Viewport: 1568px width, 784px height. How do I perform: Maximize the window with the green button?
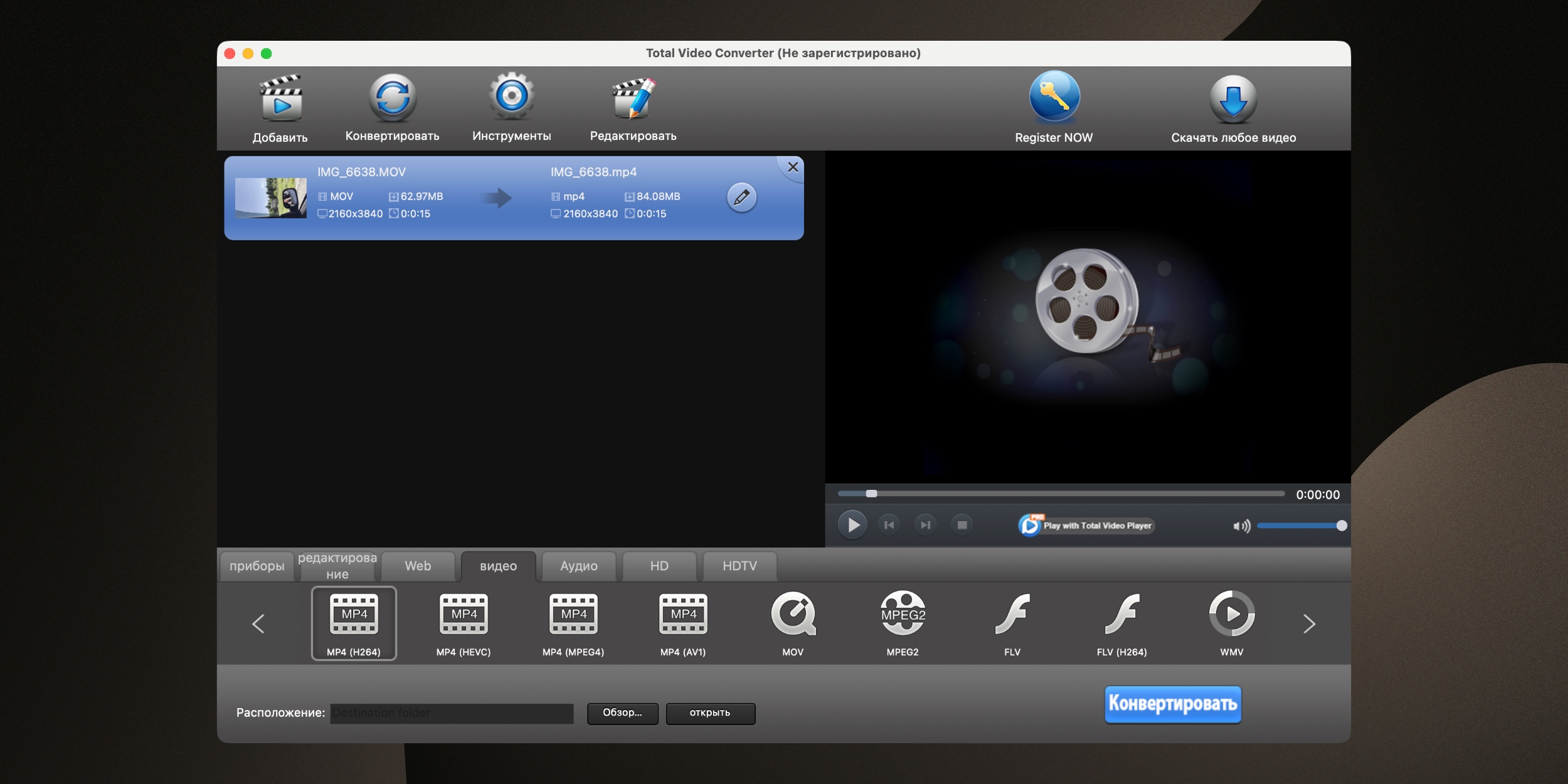click(266, 53)
